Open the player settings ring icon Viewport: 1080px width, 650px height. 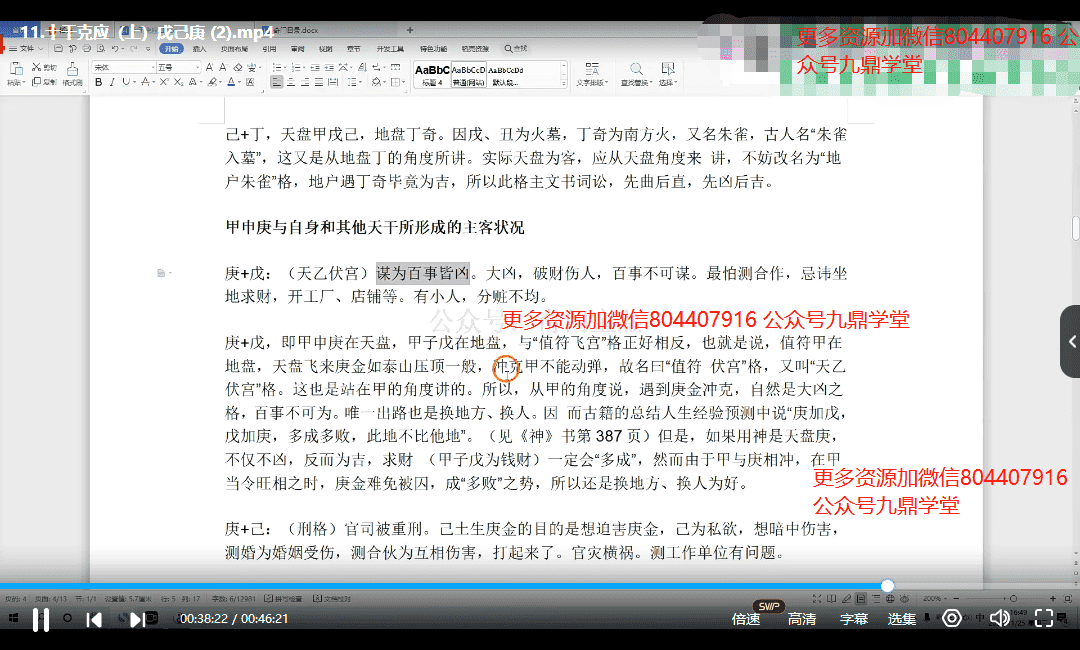tap(952, 619)
